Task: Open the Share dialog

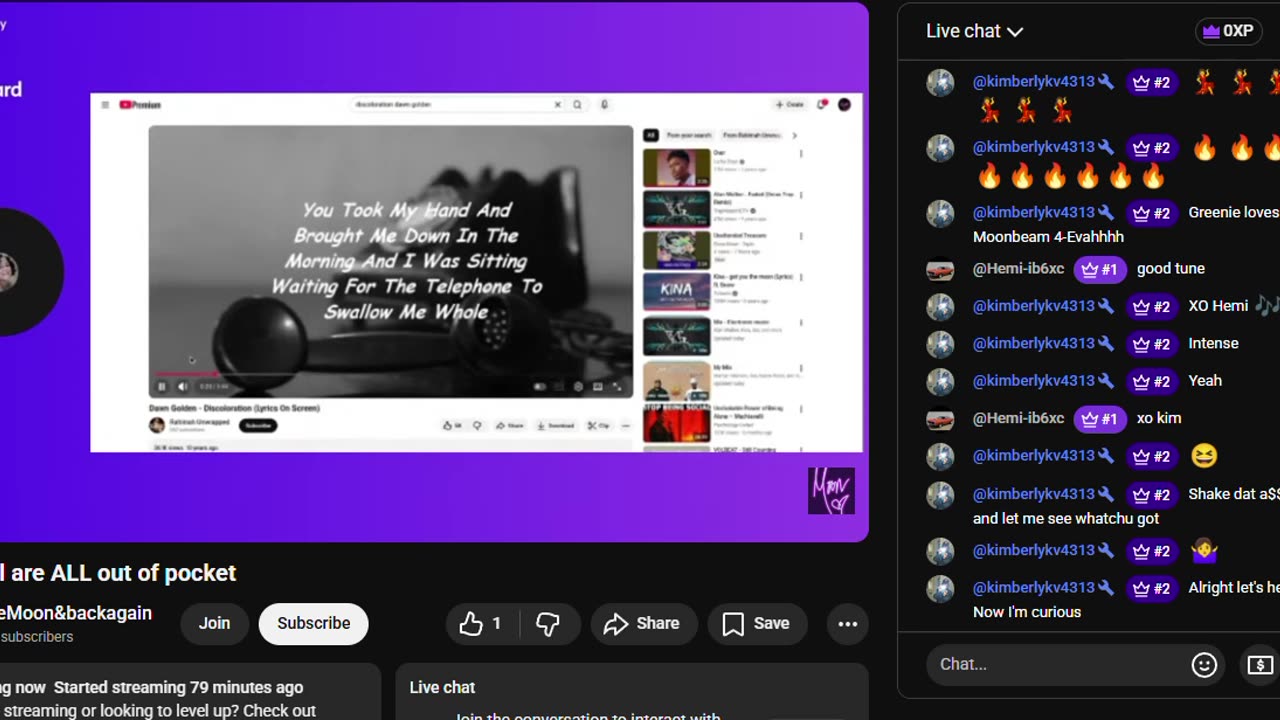Action: click(x=643, y=624)
